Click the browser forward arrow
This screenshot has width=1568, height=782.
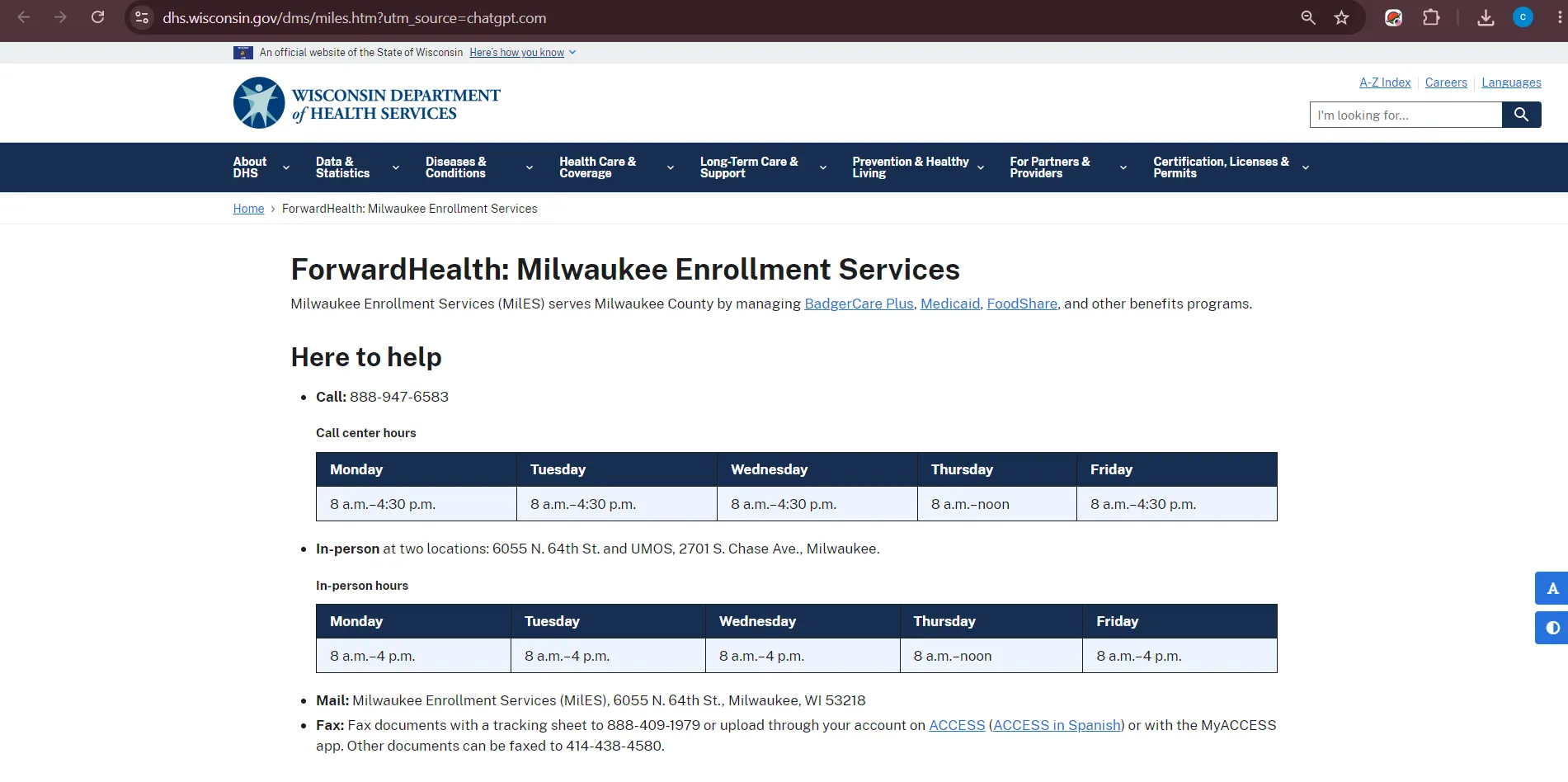pos(60,17)
